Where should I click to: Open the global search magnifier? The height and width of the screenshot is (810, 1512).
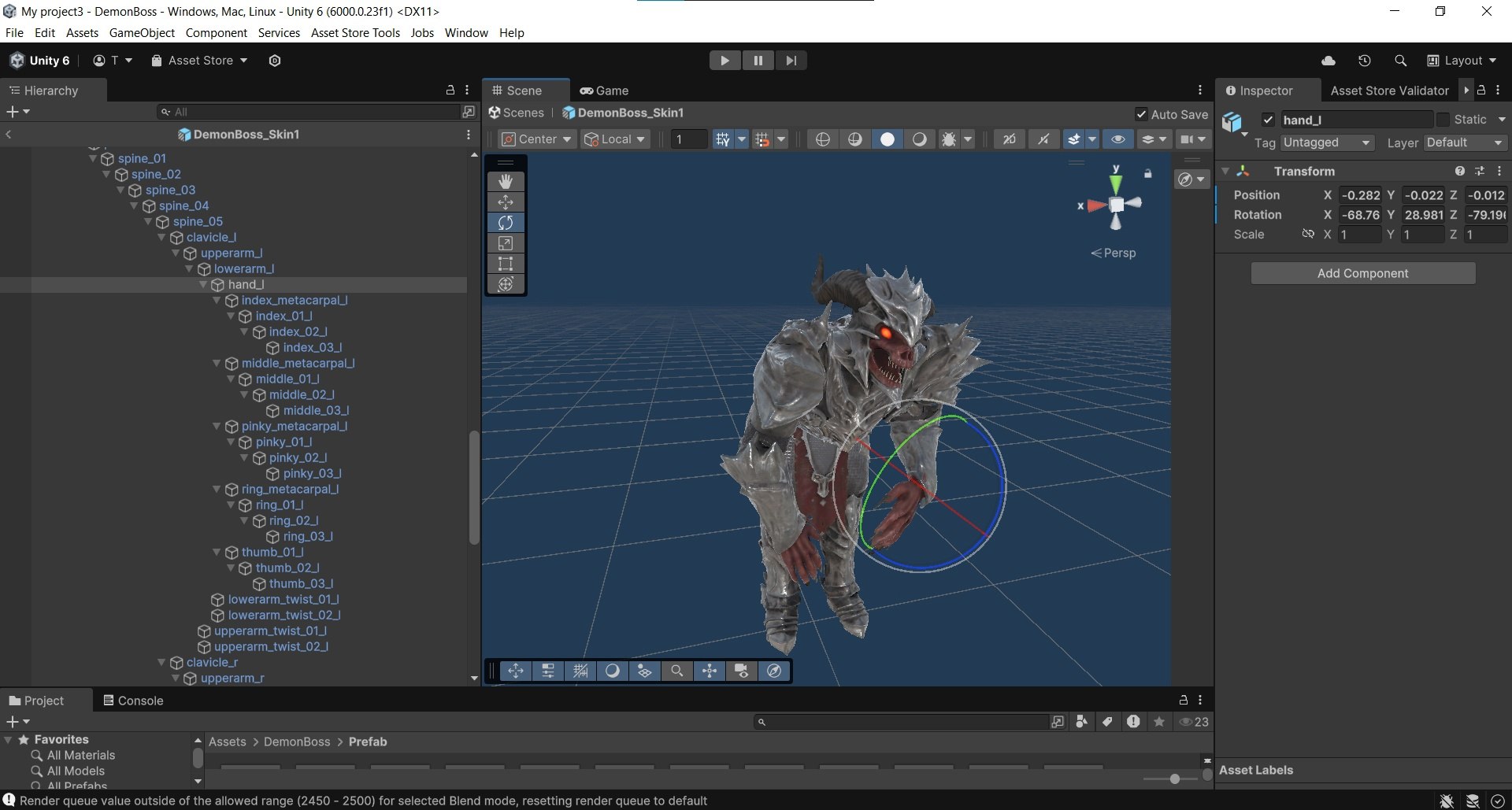(1400, 61)
